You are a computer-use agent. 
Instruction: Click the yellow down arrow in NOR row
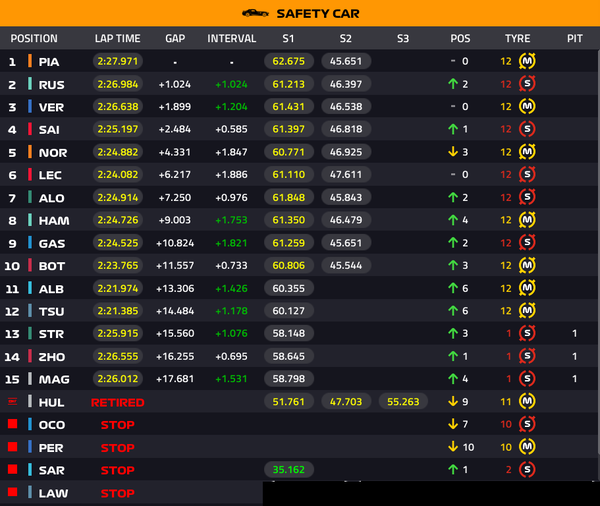(453, 152)
